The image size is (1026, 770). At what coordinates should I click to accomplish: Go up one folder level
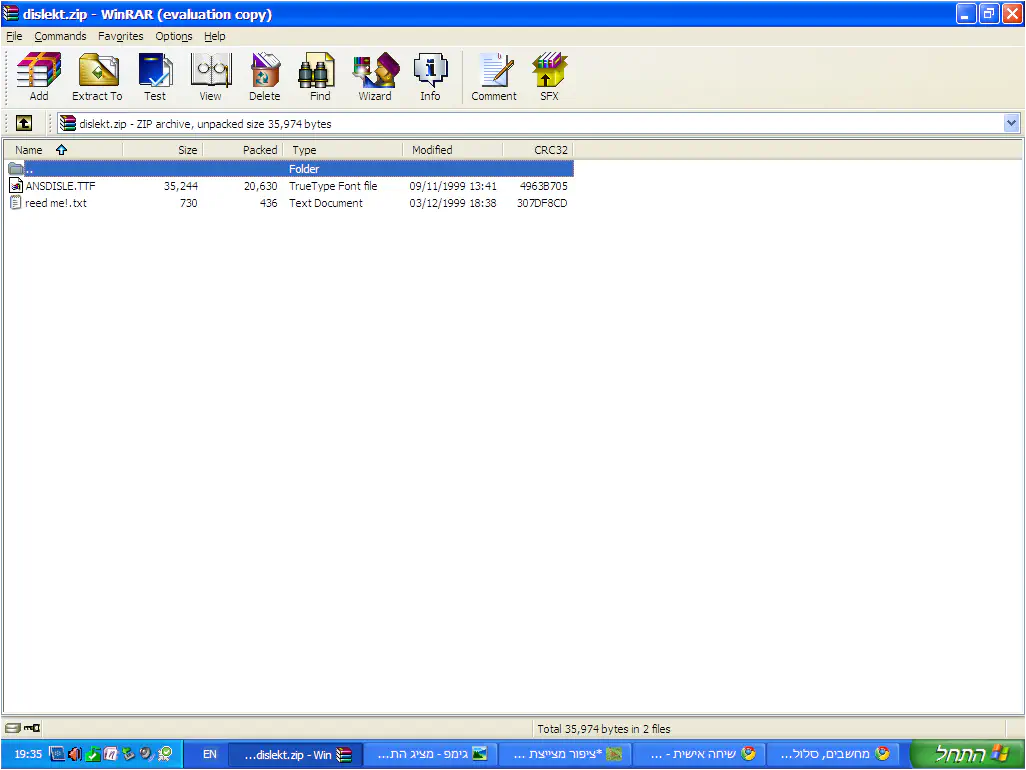[x=23, y=123]
